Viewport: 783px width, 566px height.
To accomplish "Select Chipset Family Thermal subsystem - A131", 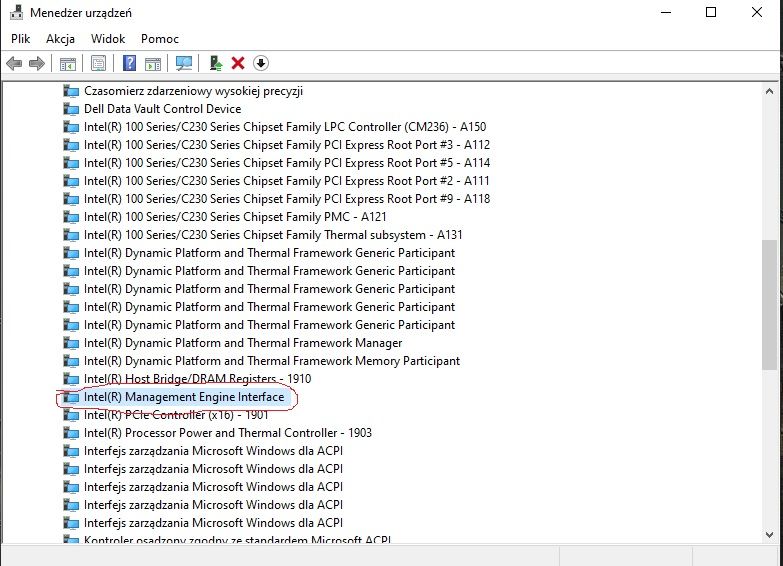I will click(x=273, y=235).
